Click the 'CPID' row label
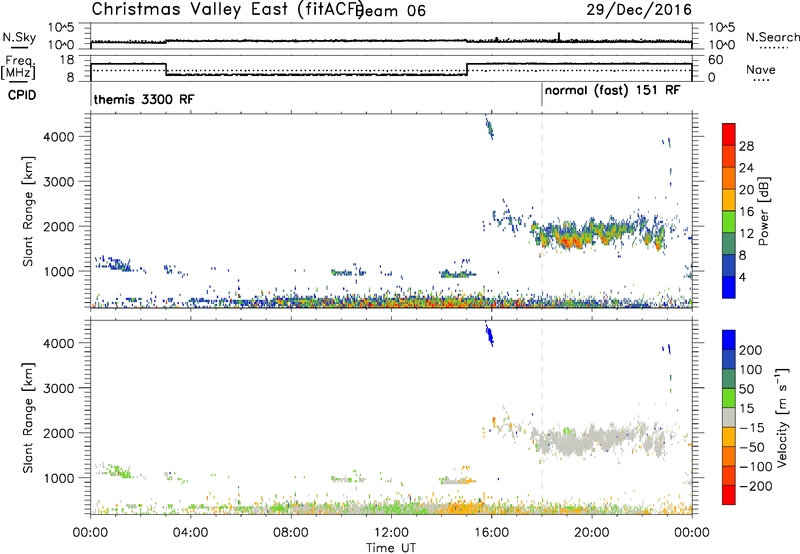This screenshot has height=554, width=800. click(22, 95)
